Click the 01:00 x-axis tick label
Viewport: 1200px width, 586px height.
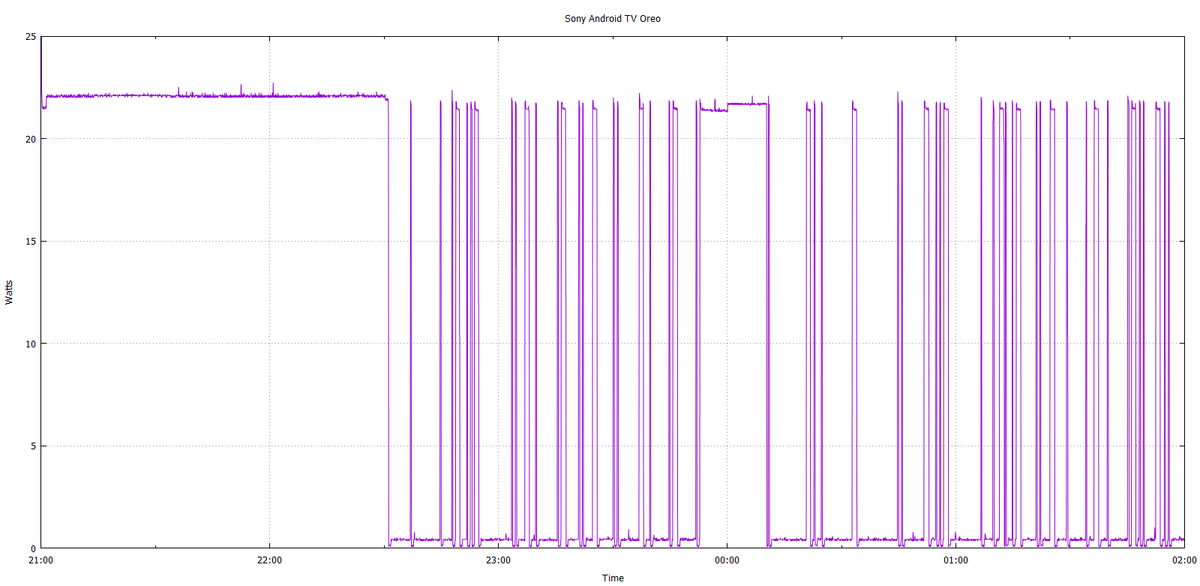(955, 560)
